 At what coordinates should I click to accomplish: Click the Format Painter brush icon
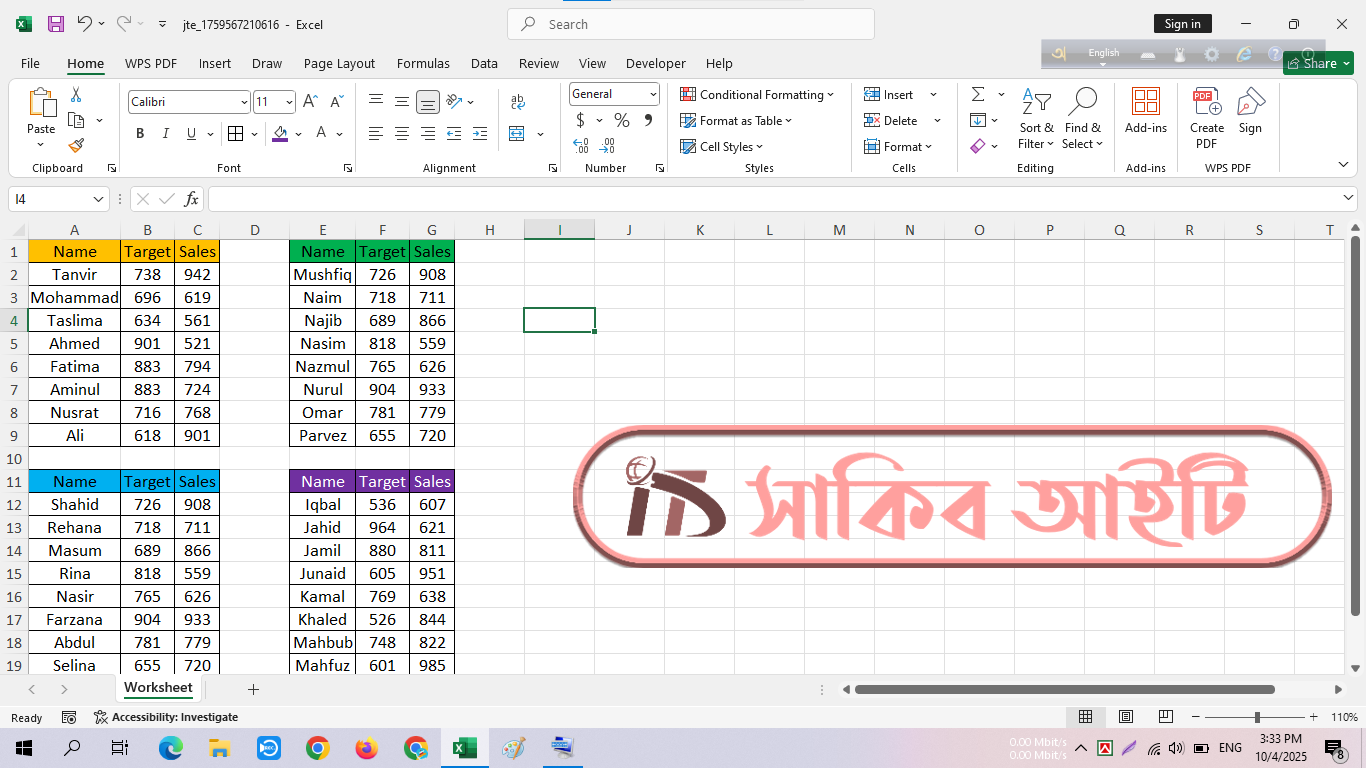click(76, 146)
